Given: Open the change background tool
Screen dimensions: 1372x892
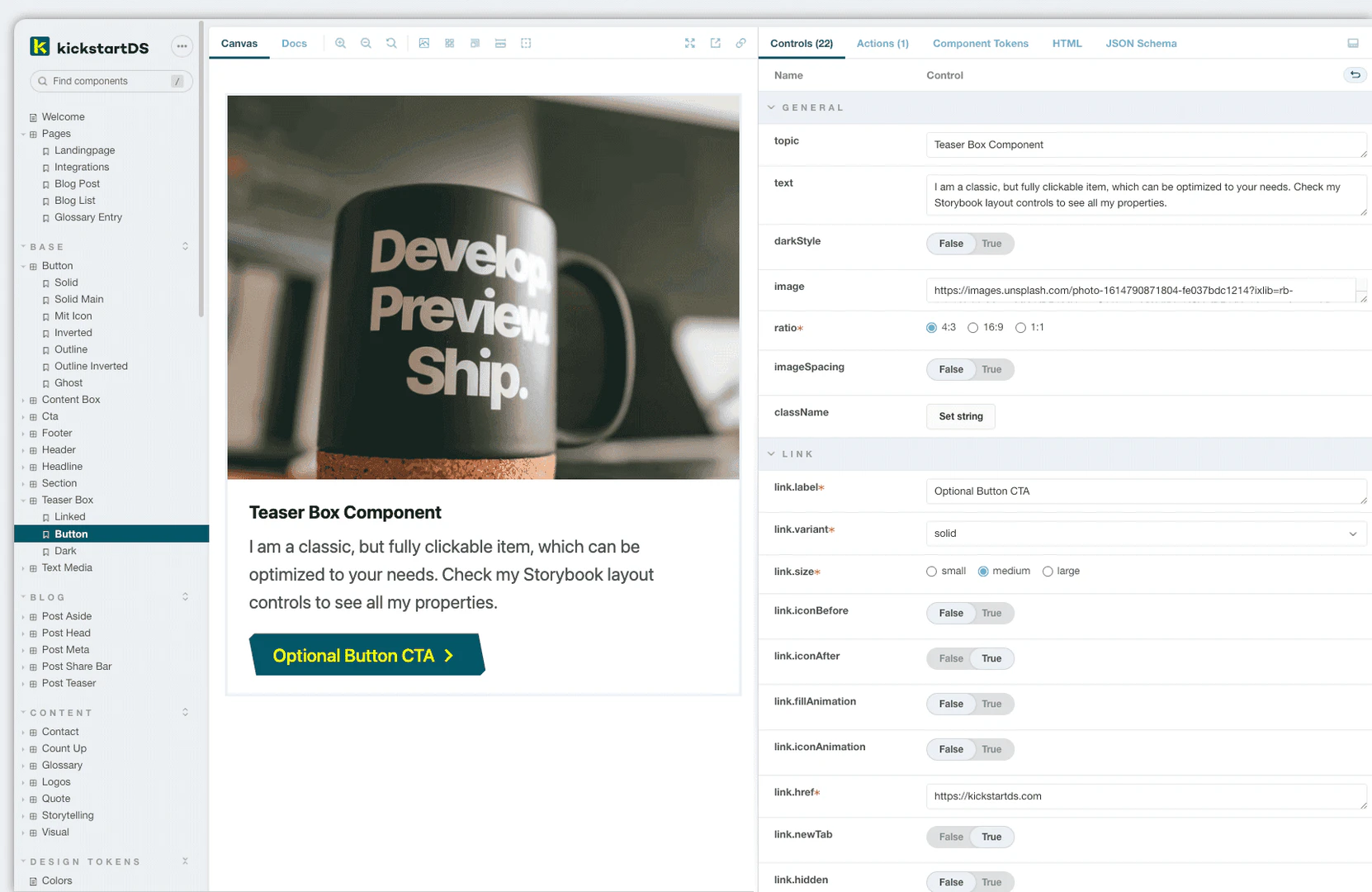Looking at the screenshot, I should pyautogui.click(x=423, y=43).
